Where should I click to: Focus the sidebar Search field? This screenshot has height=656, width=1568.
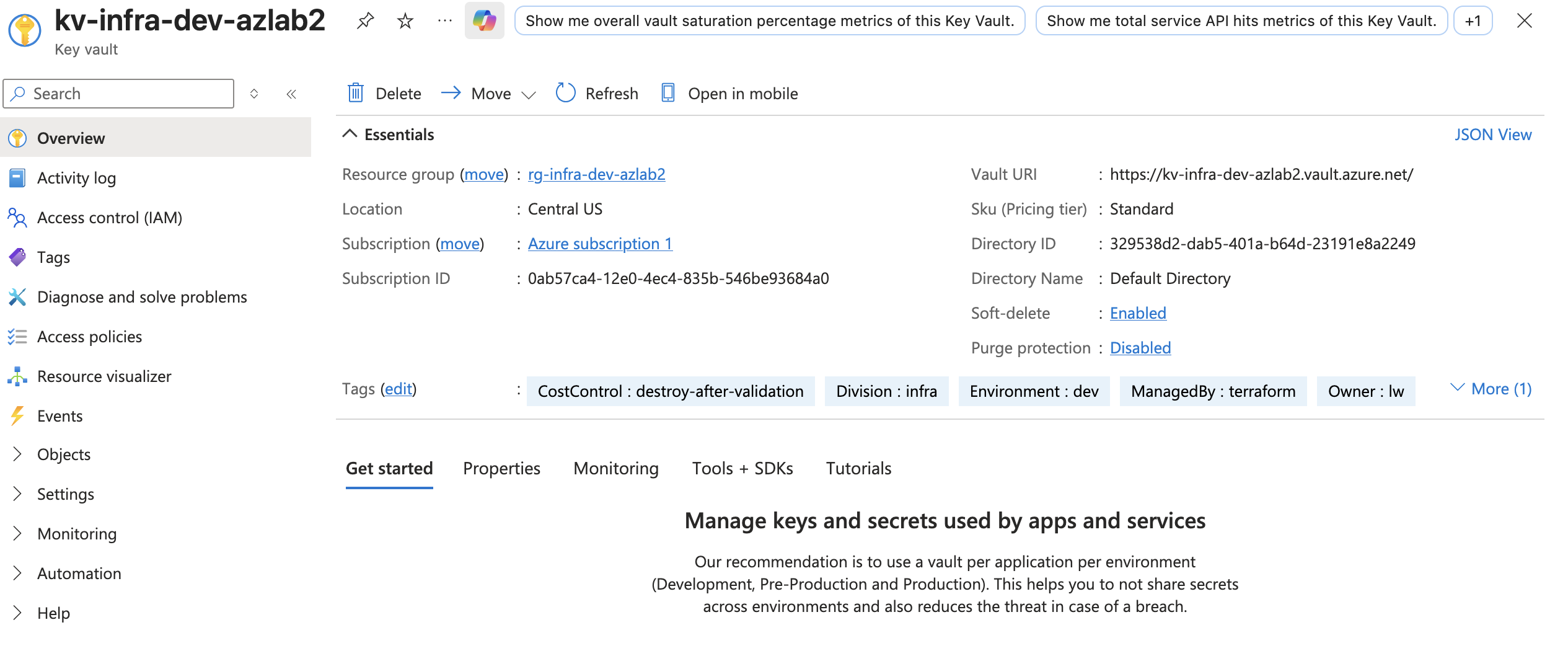(x=119, y=94)
